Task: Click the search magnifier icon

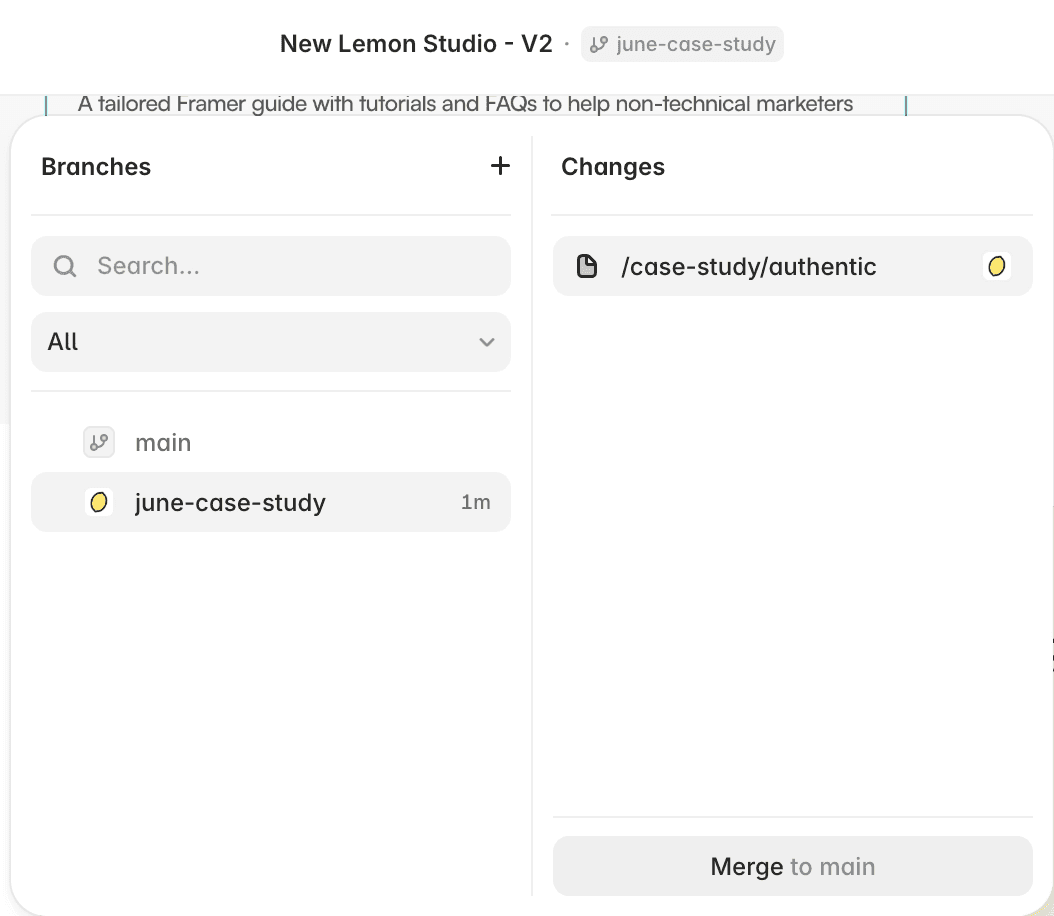Action: pyautogui.click(x=65, y=266)
